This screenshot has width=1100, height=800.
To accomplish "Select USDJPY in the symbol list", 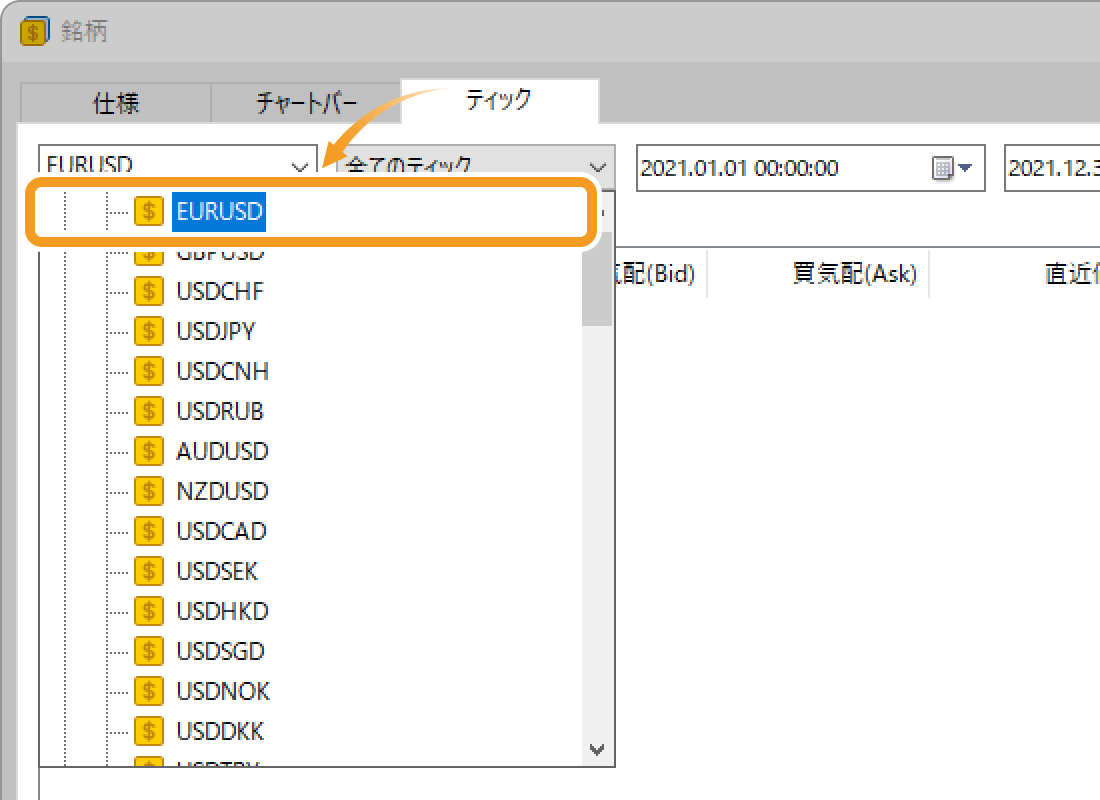I will 216,331.
